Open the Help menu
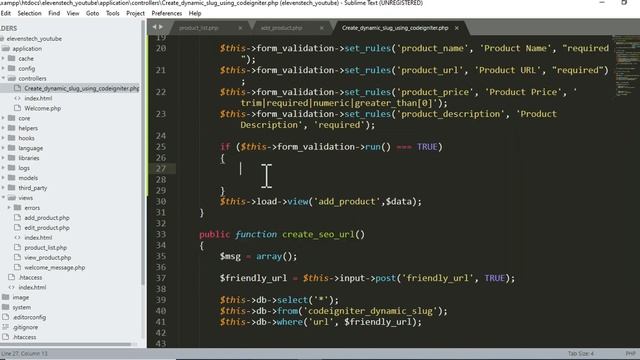The width and height of the screenshot is (640, 360). 195,13
